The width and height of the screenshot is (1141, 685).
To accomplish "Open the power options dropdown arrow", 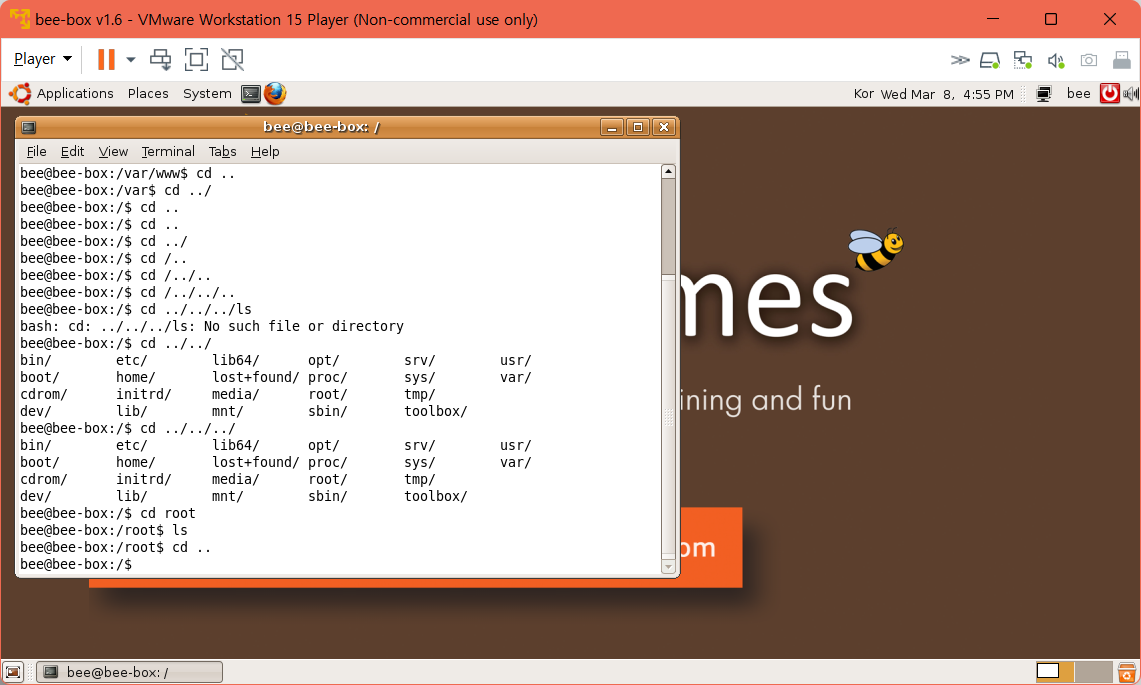I will tap(131, 59).
